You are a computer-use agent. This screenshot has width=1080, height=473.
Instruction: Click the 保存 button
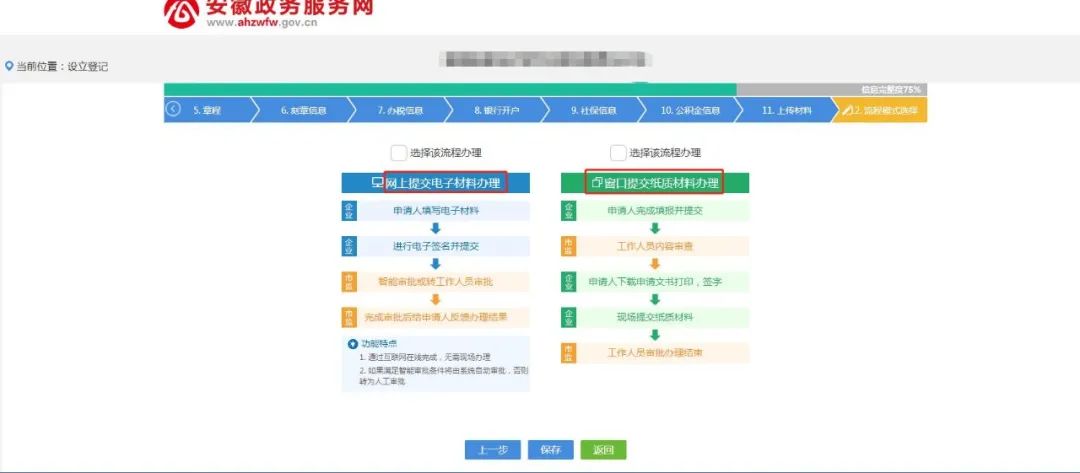pos(550,449)
